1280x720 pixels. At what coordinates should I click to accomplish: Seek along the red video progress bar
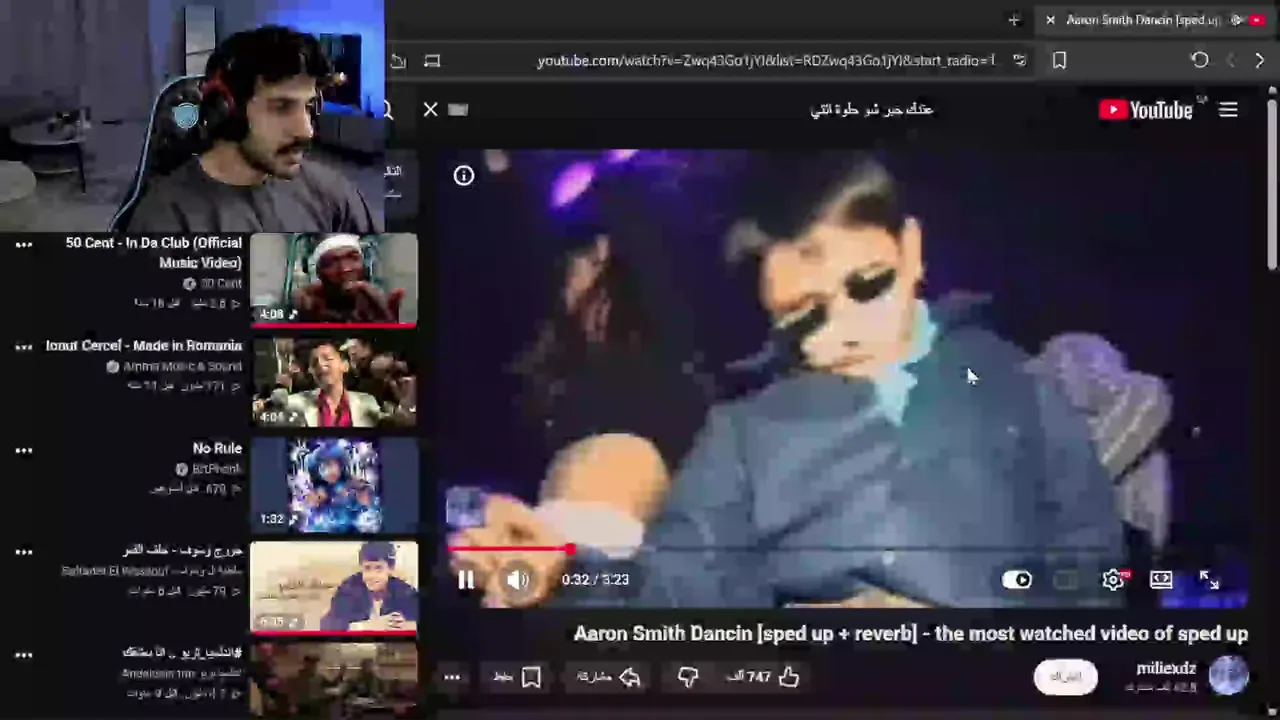846,549
